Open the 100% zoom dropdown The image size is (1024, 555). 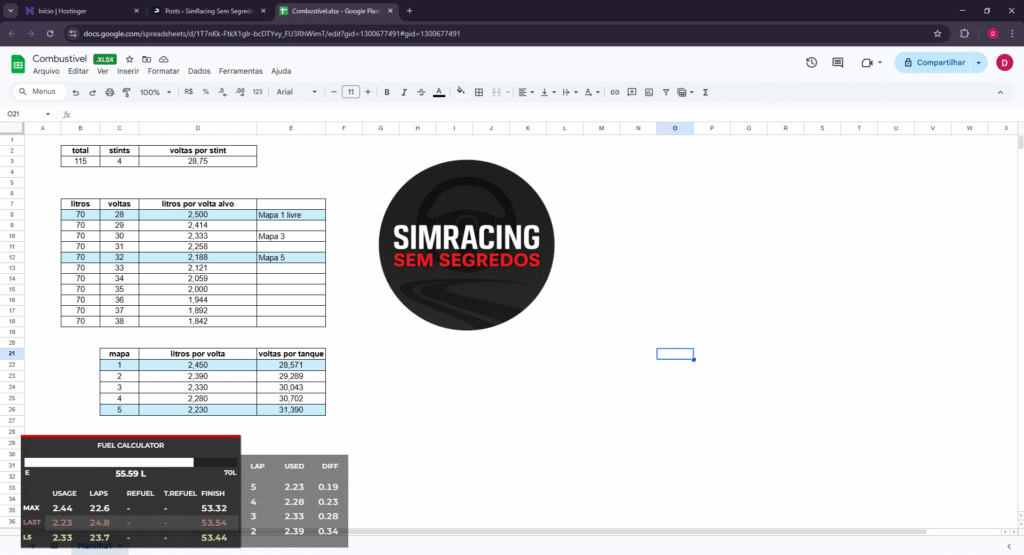[x=154, y=92]
